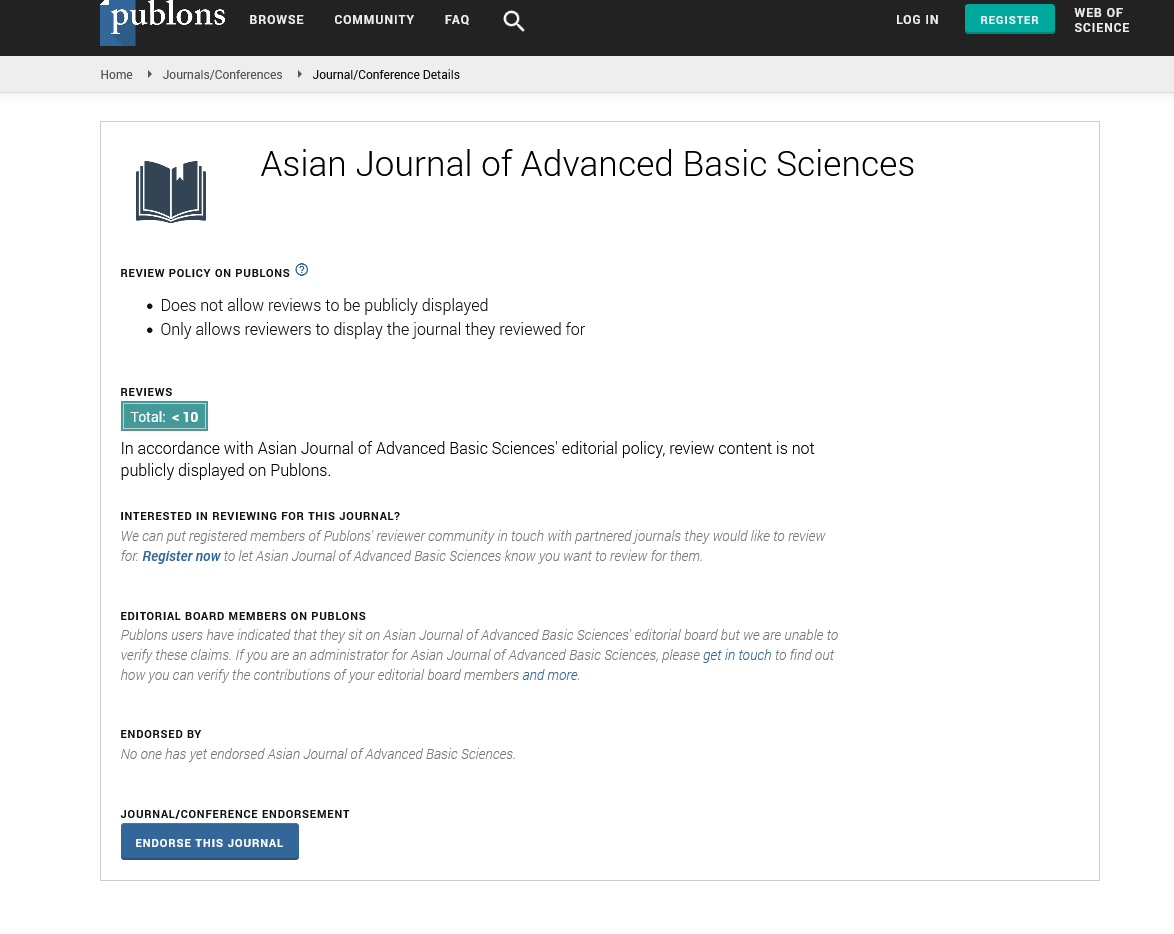Viewport: 1174px width, 934px height.
Task: Follow the 'and more' link
Action: coord(550,675)
